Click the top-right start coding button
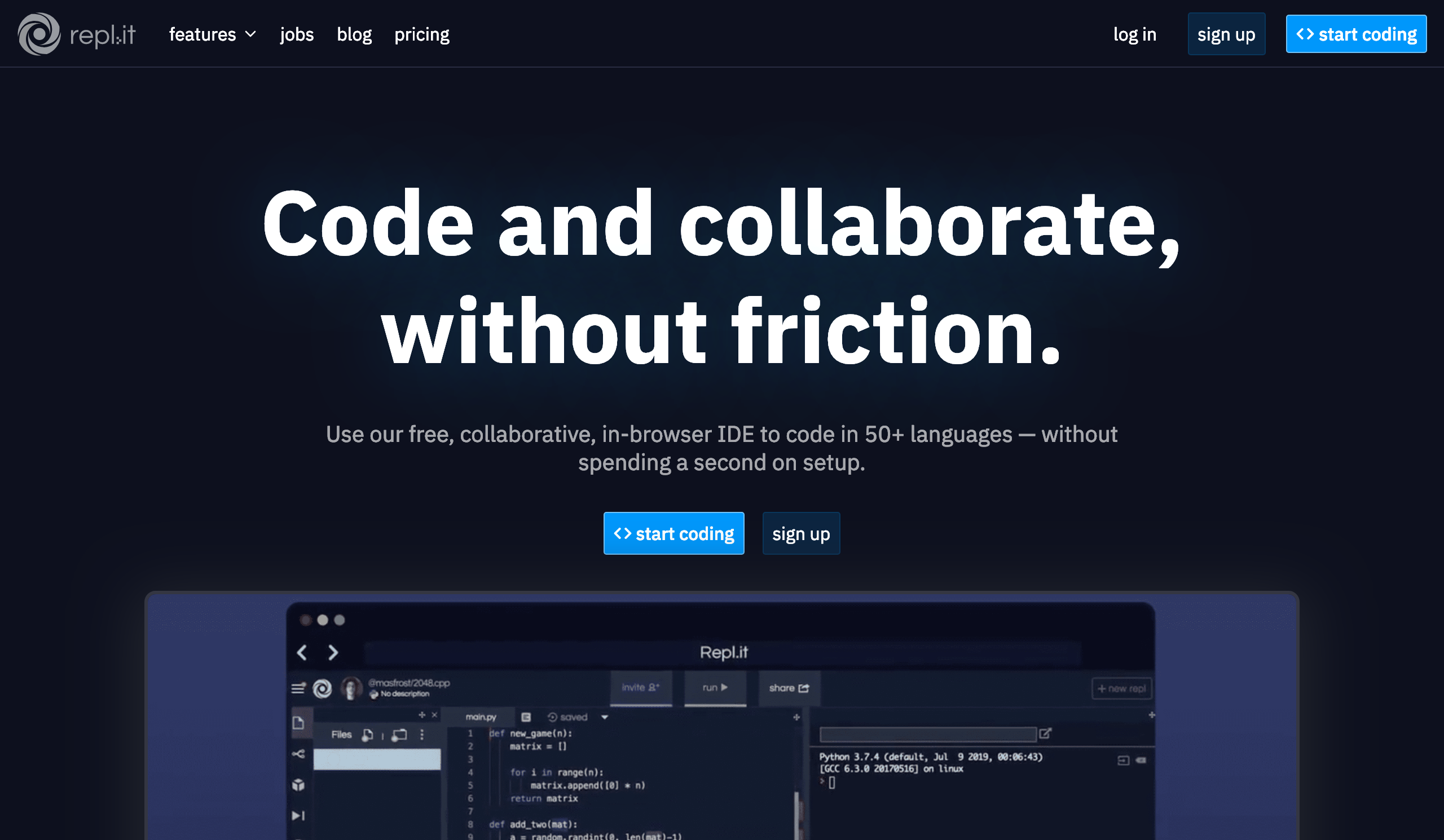 (x=1356, y=34)
